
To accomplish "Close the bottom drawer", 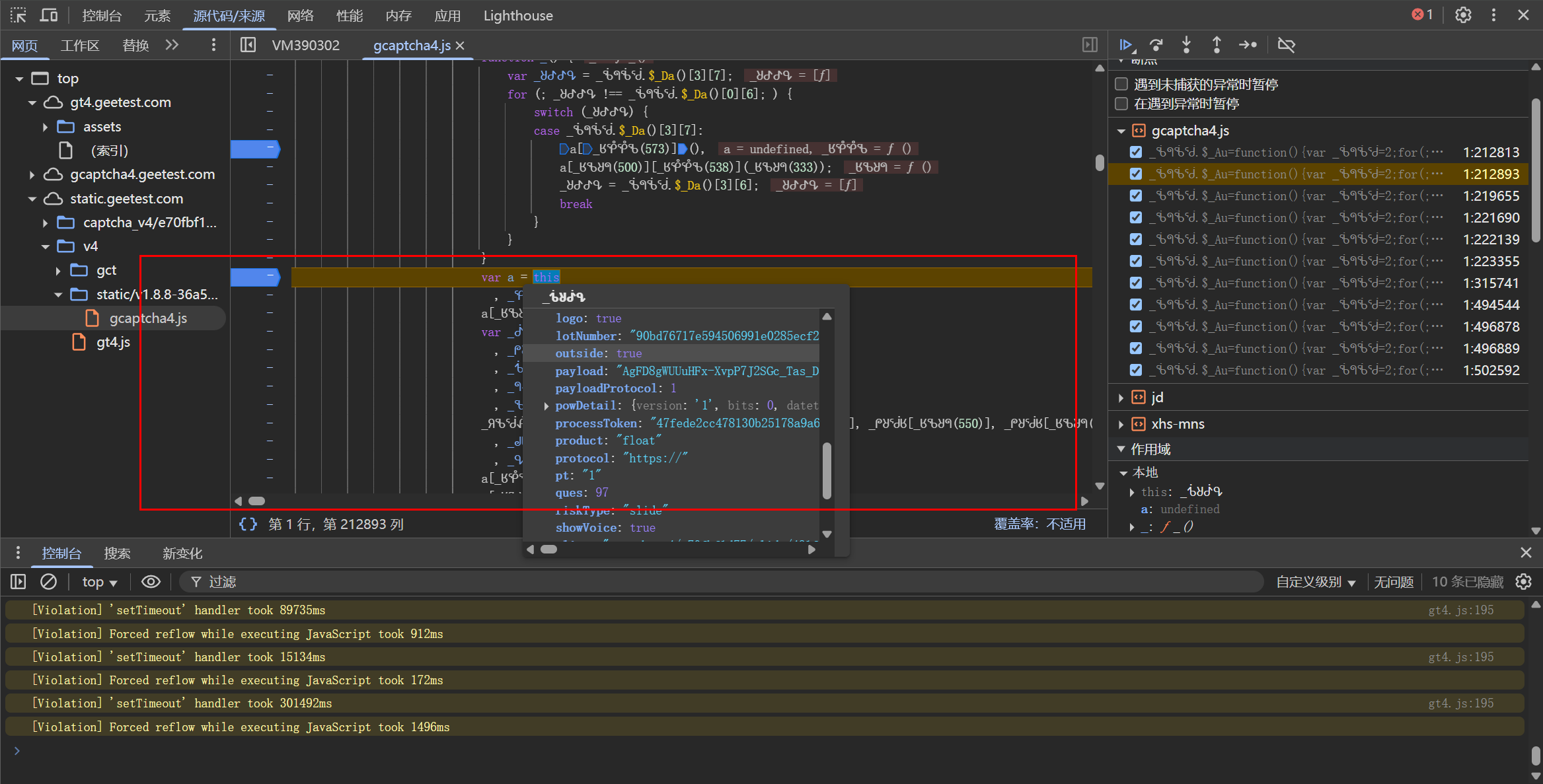I will (1526, 552).
